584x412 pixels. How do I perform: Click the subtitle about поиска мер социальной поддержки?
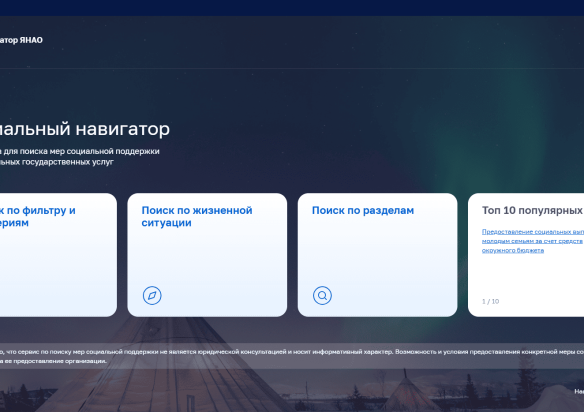click(x=80, y=156)
